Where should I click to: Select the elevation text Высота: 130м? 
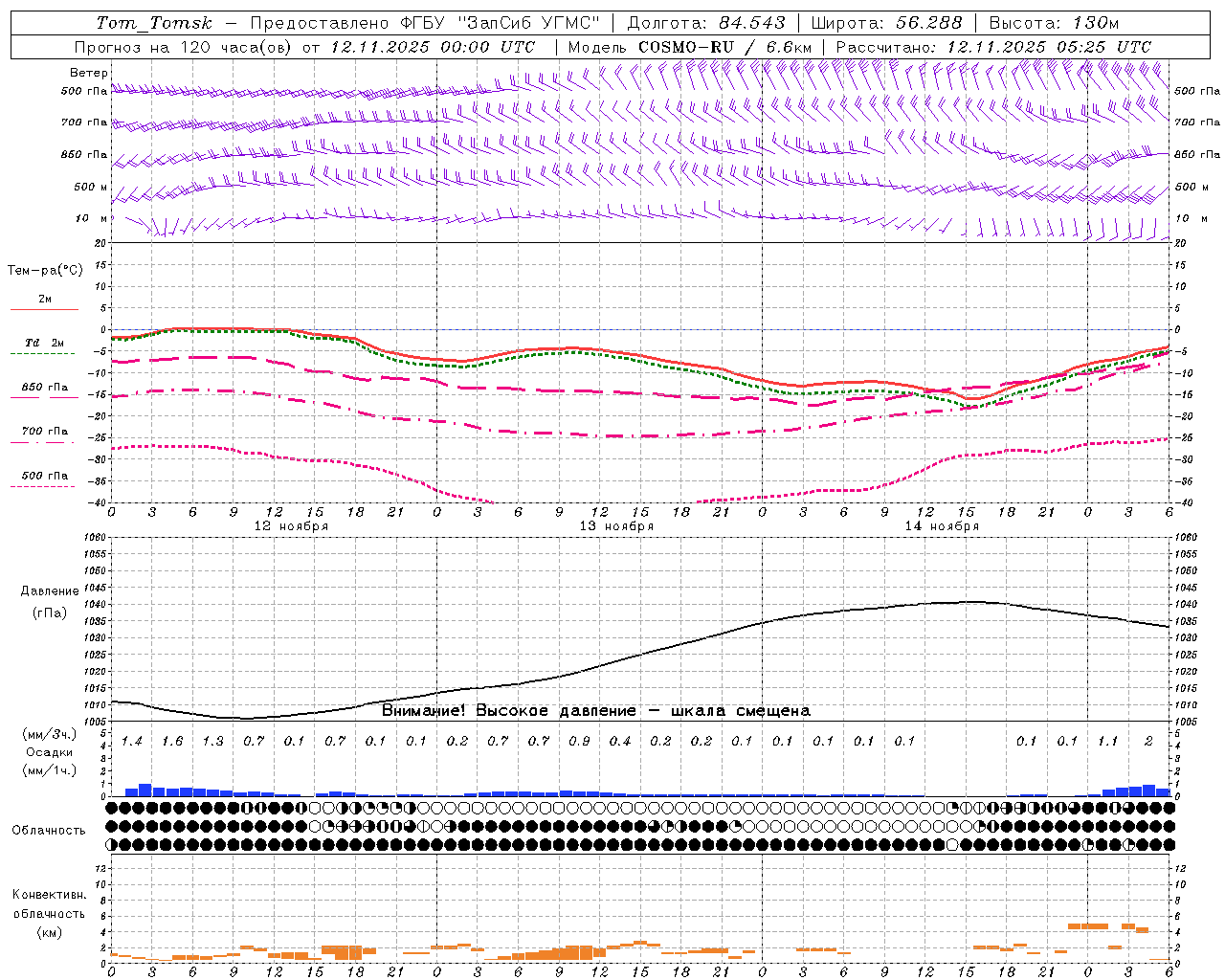coord(1054,23)
